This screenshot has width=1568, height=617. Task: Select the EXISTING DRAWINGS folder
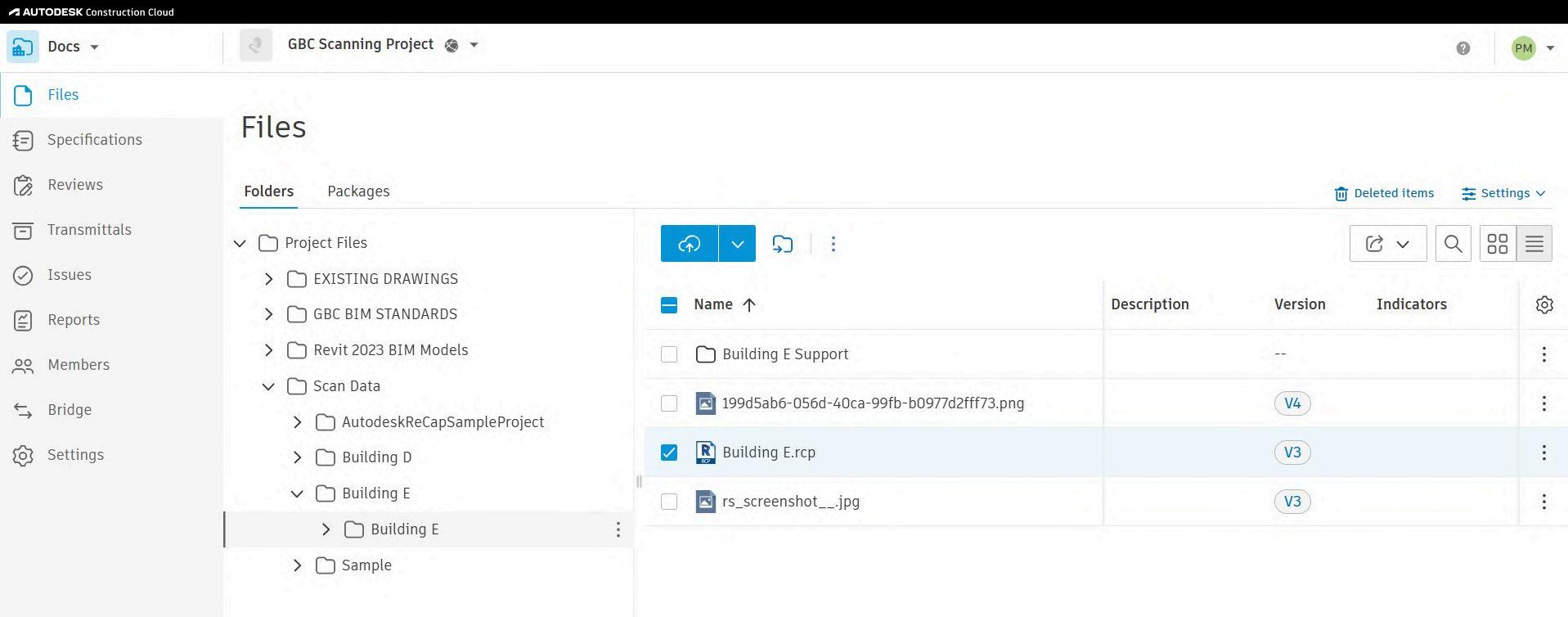385,279
